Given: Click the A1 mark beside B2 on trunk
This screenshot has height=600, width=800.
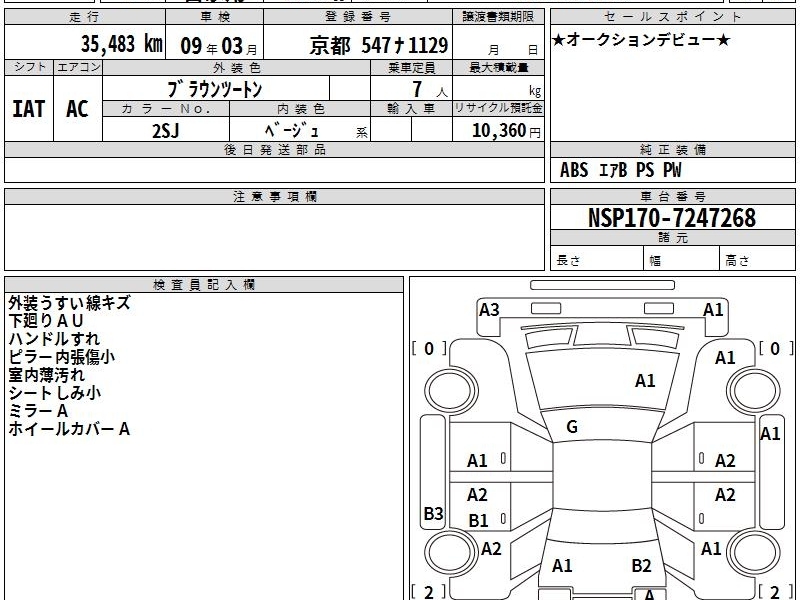Looking at the screenshot, I should 562,565.
